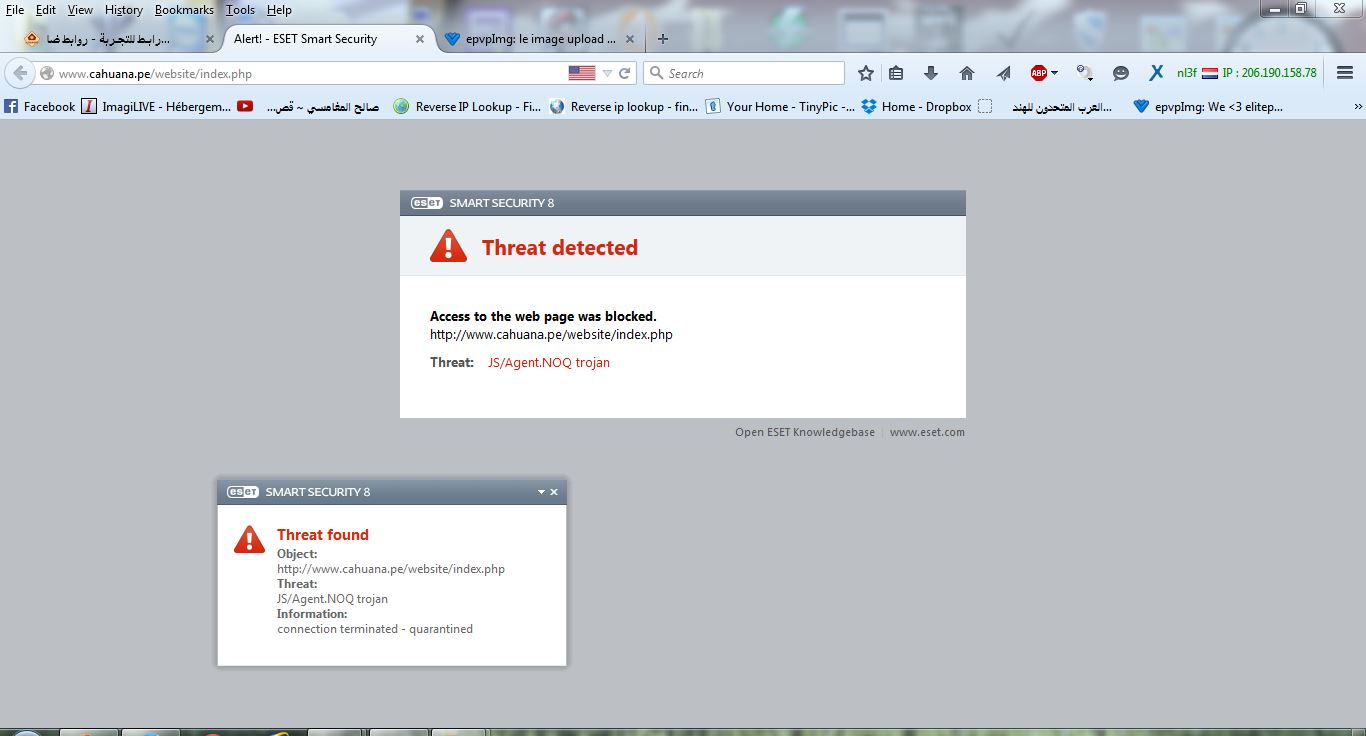Click Open ESET Knowledgebase link
The width and height of the screenshot is (1366, 736).
click(805, 432)
